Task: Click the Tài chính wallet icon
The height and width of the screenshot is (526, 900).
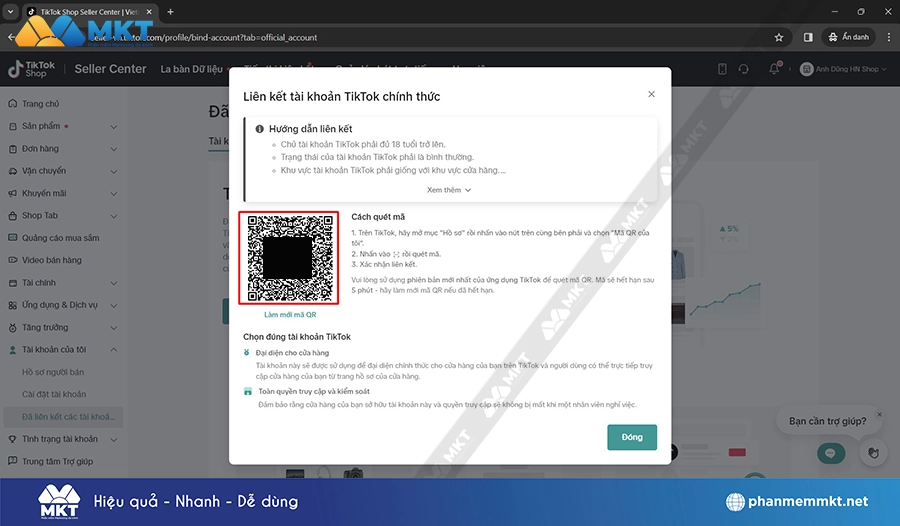Action: tap(13, 283)
